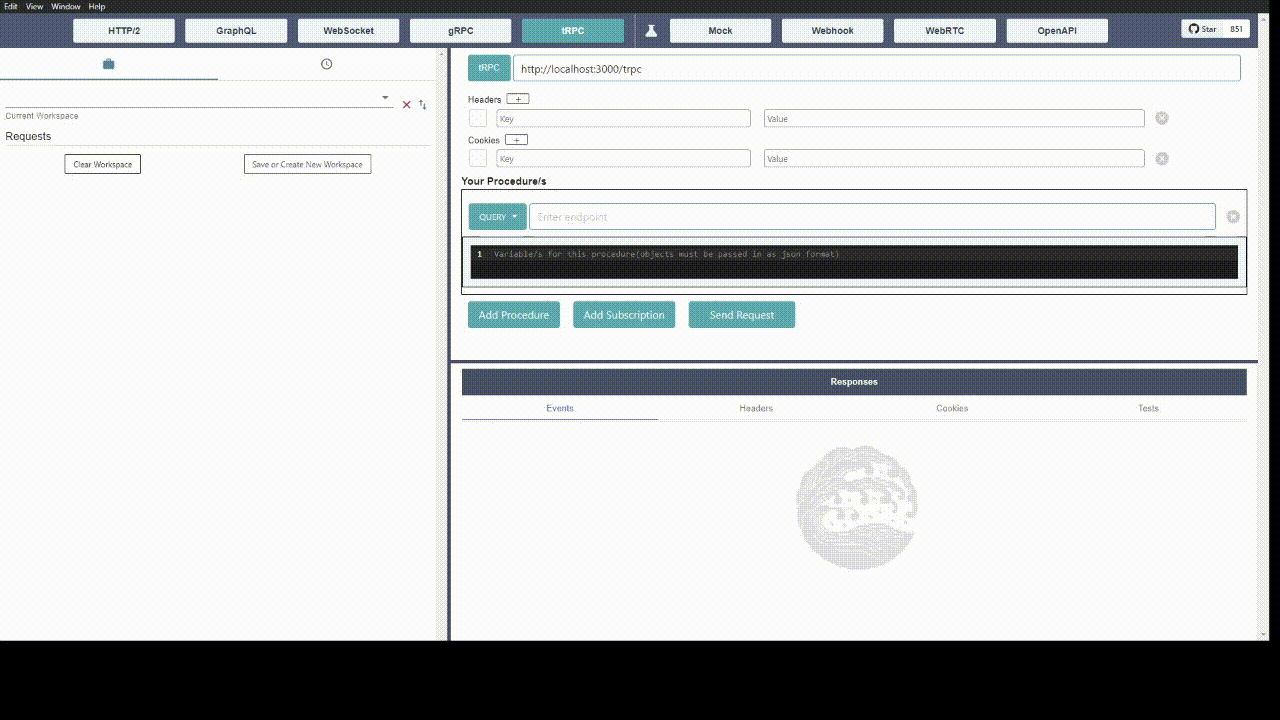Open the testing flask icon
Viewport: 1280px width, 720px height.
click(x=651, y=31)
